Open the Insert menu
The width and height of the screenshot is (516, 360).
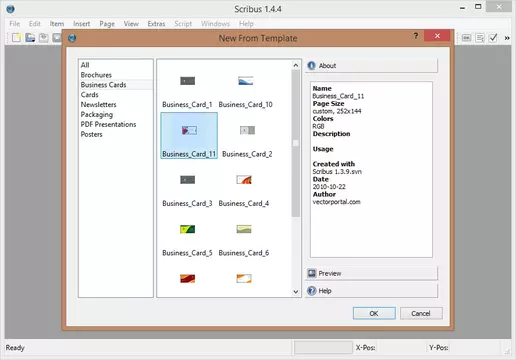[82, 24]
